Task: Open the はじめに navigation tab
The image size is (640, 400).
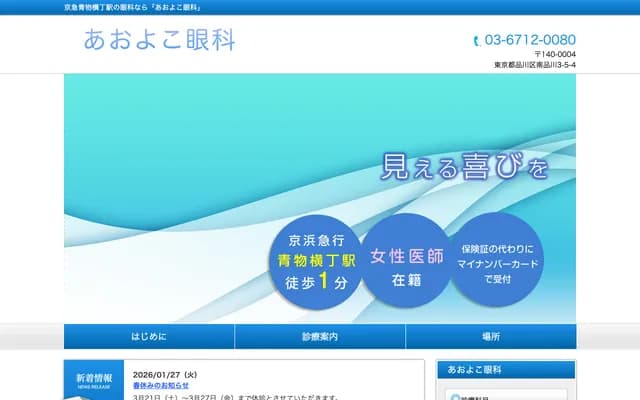Action: pos(149,337)
